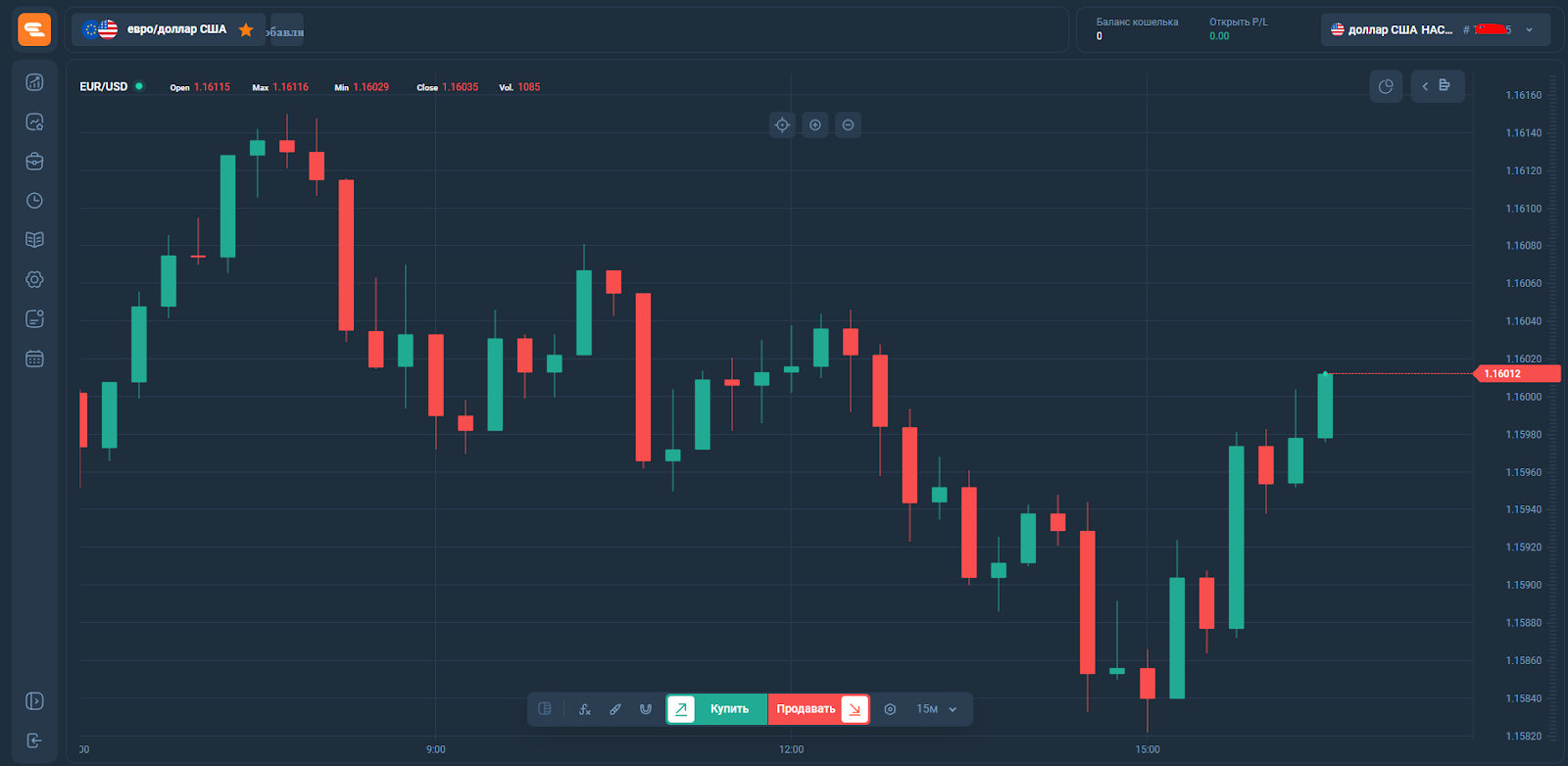Click the add instrument tab
Image resolution: width=1568 pixels, height=766 pixels.
click(286, 31)
